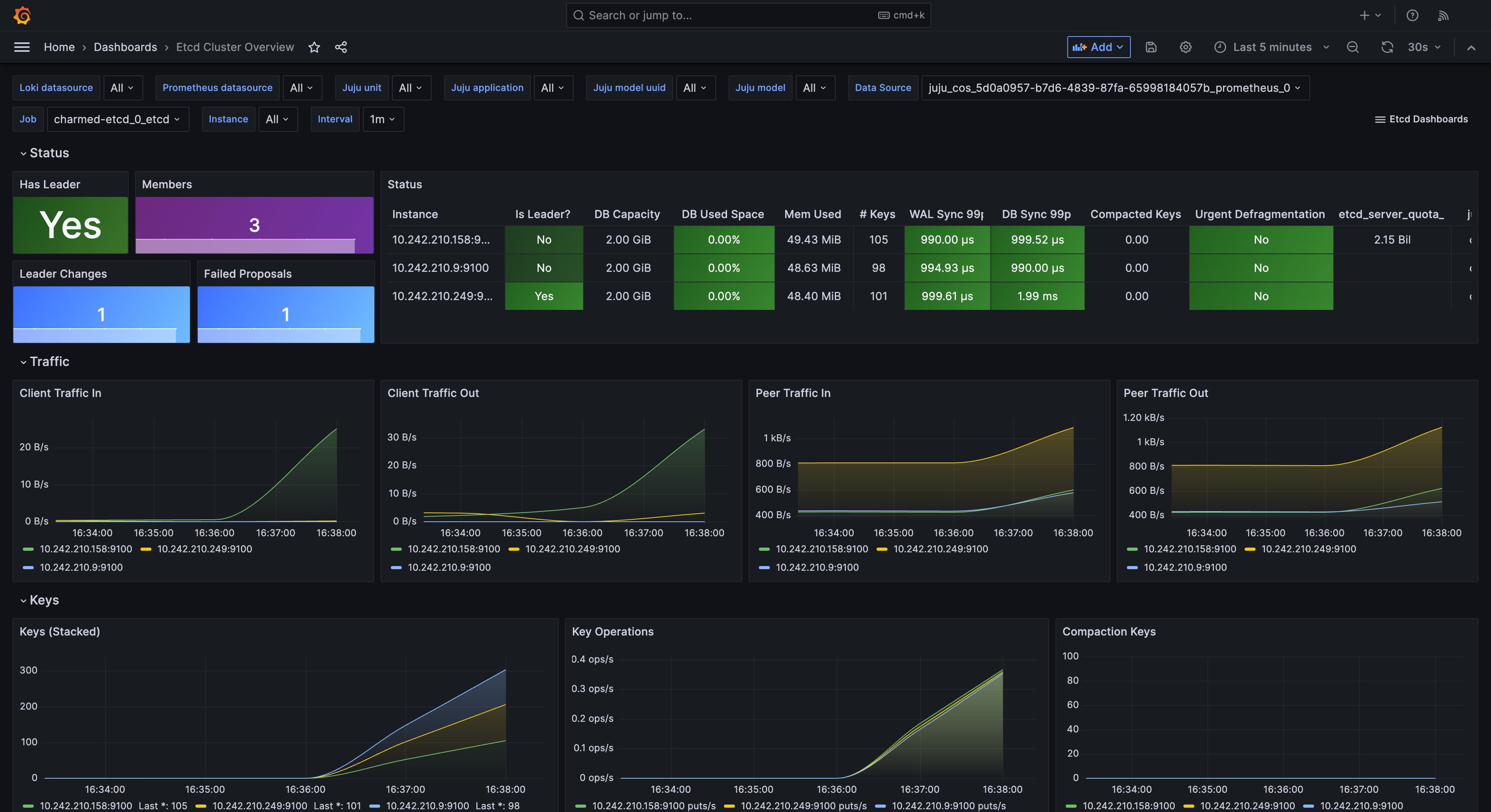Collapse the Status row section
1491x812 pixels.
click(x=44, y=153)
